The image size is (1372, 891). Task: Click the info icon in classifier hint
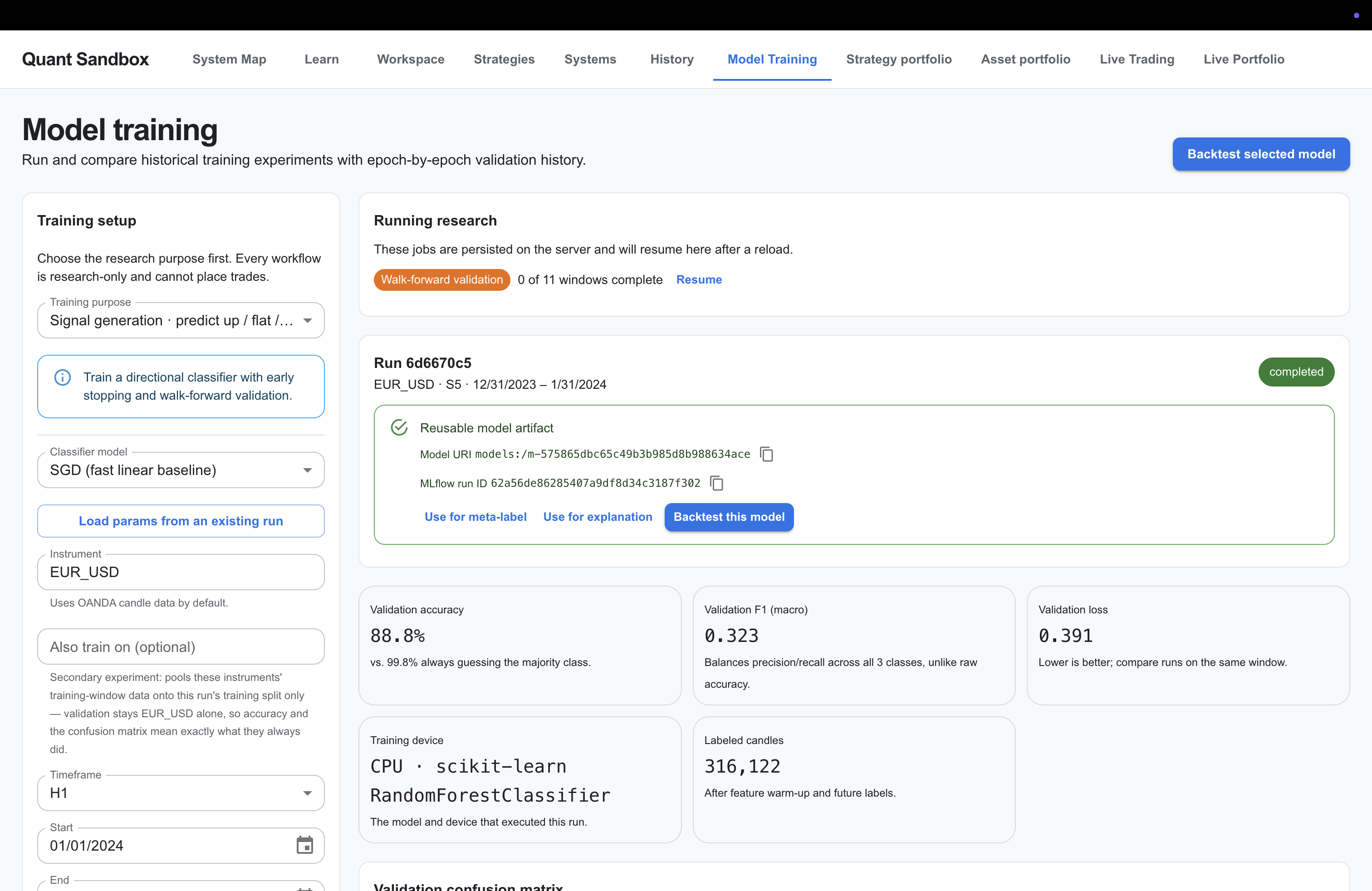click(62, 377)
